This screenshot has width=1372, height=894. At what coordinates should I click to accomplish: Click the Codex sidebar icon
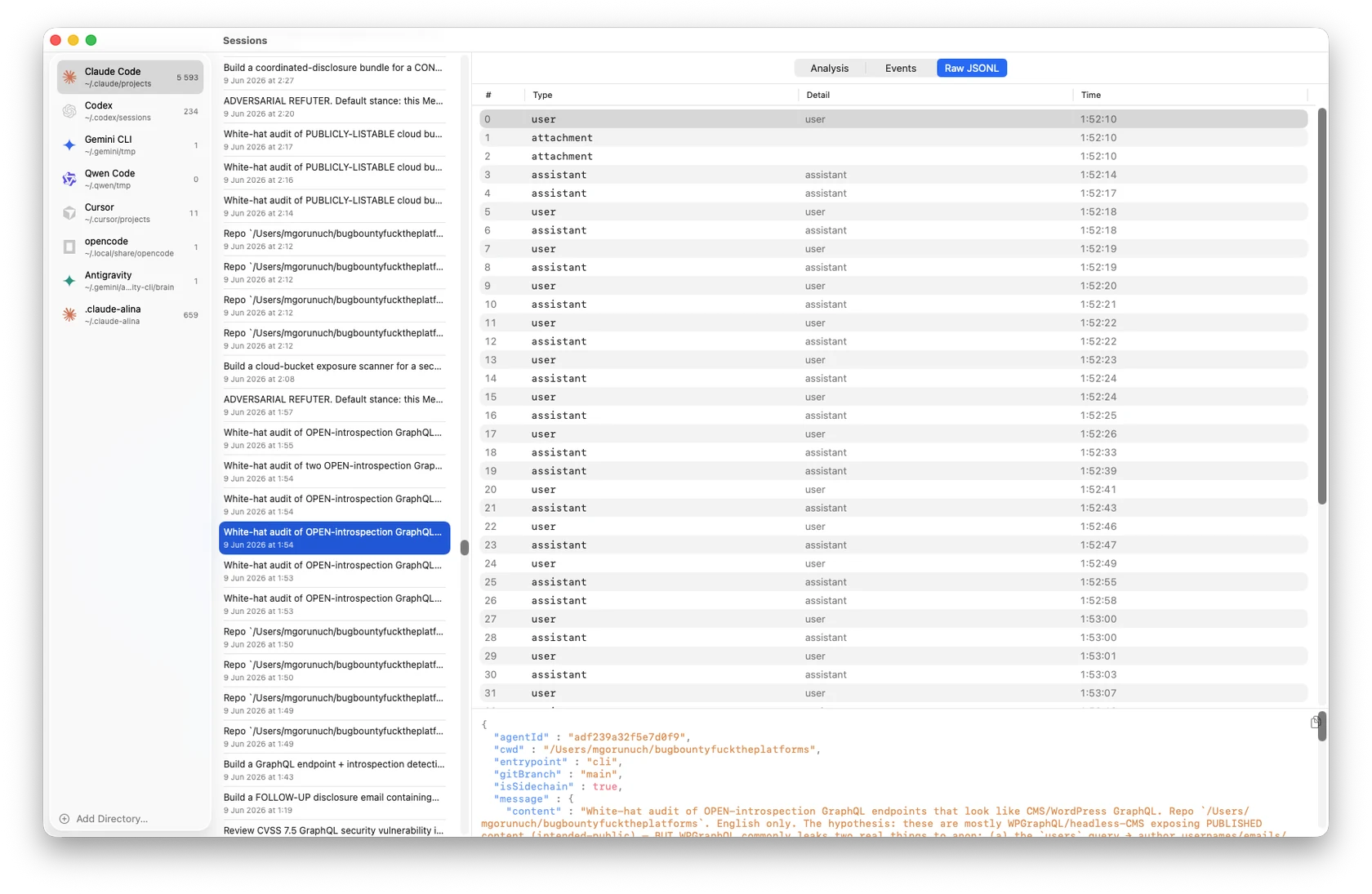[x=69, y=111]
